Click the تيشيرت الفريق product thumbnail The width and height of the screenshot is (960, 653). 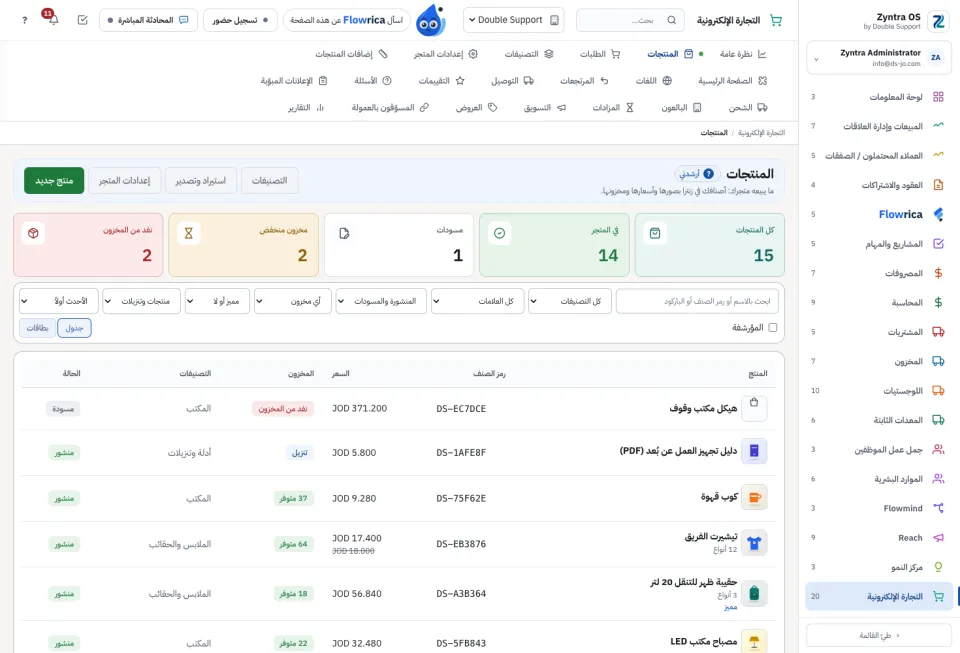[x=754, y=543]
